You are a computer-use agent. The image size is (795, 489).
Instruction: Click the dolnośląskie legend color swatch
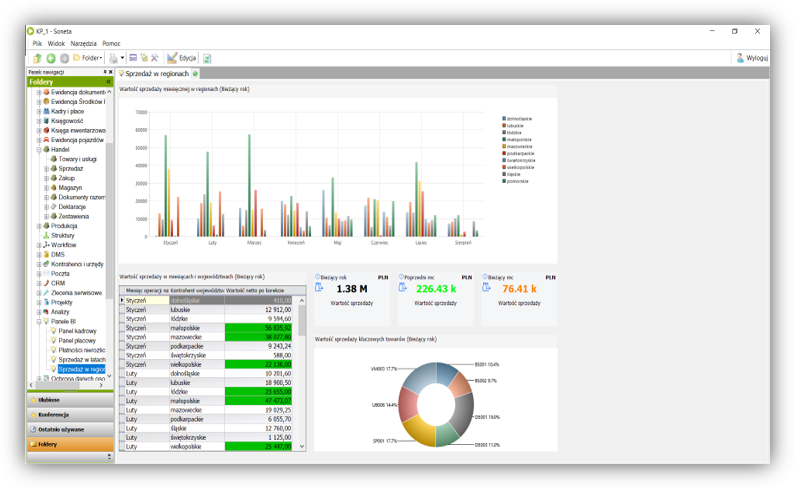coord(504,118)
